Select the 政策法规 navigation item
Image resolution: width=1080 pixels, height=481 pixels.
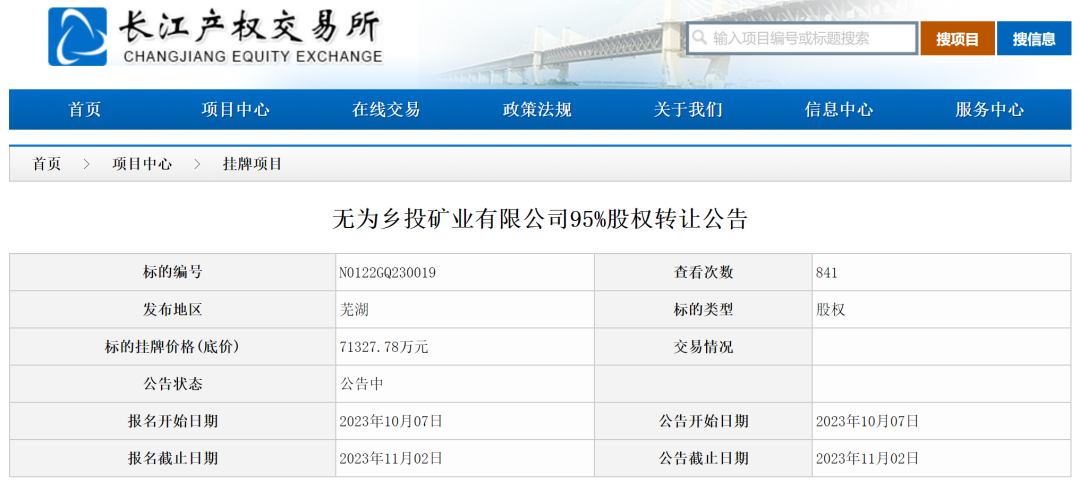click(x=537, y=110)
